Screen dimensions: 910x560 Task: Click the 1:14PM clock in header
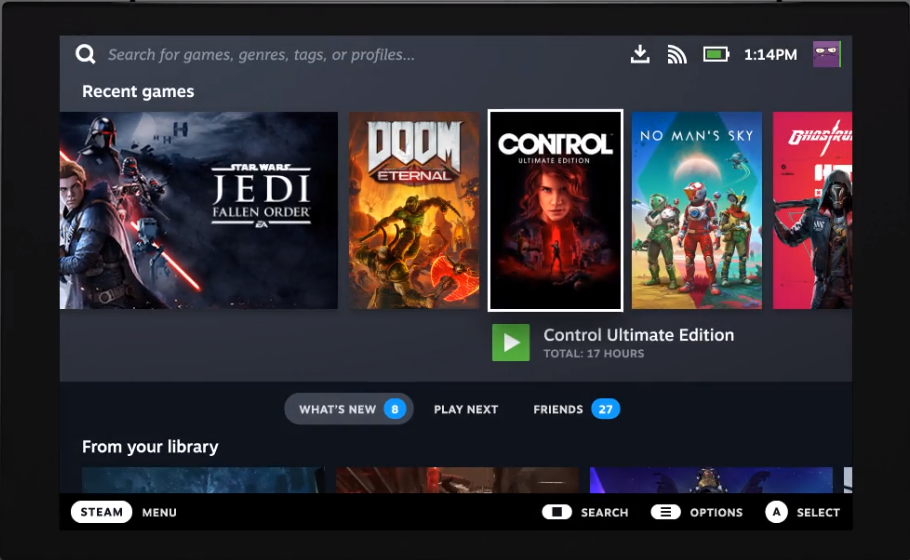(x=770, y=55)
